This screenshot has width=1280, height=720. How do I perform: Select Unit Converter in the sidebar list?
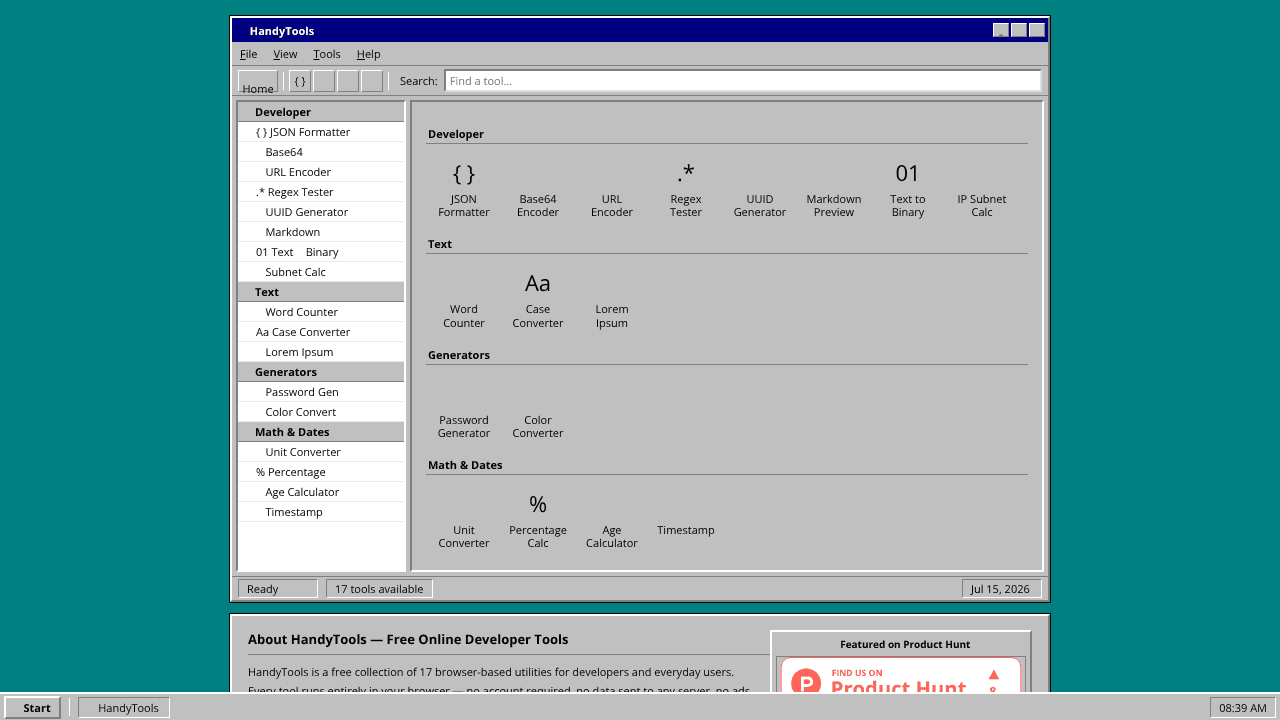point(321,452)
